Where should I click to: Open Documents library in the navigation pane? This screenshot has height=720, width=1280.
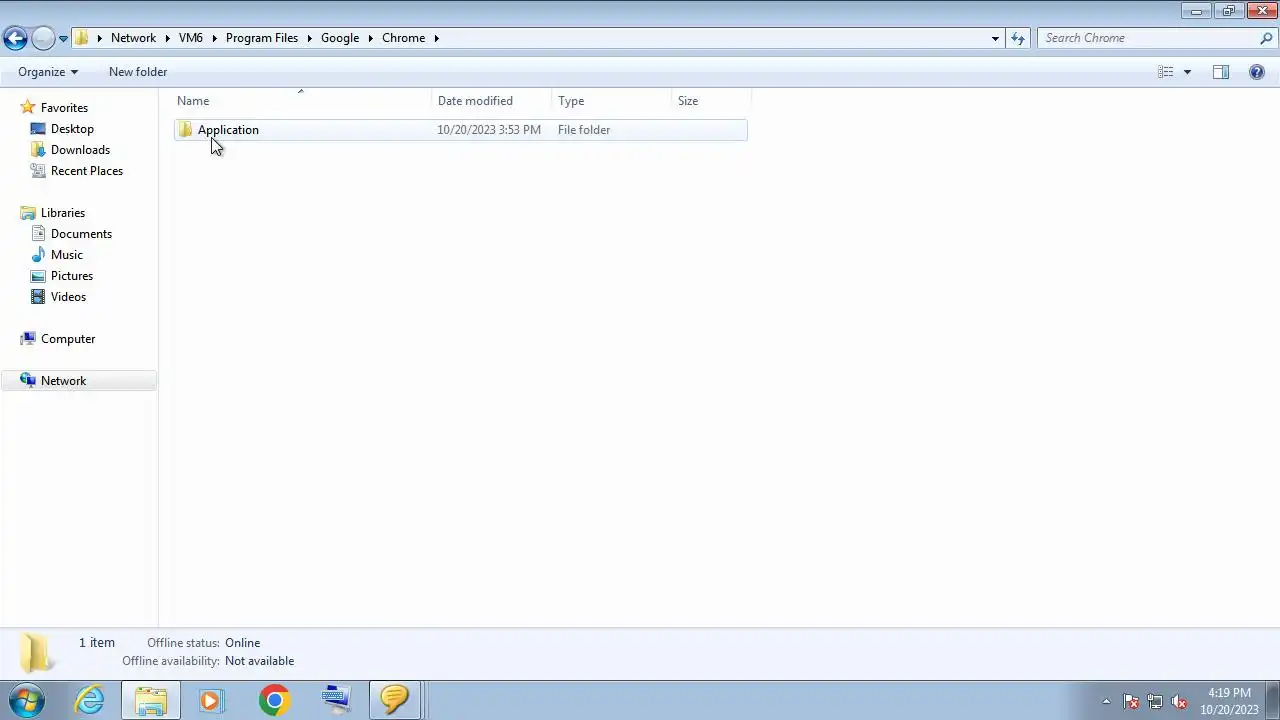coord(81,234)
